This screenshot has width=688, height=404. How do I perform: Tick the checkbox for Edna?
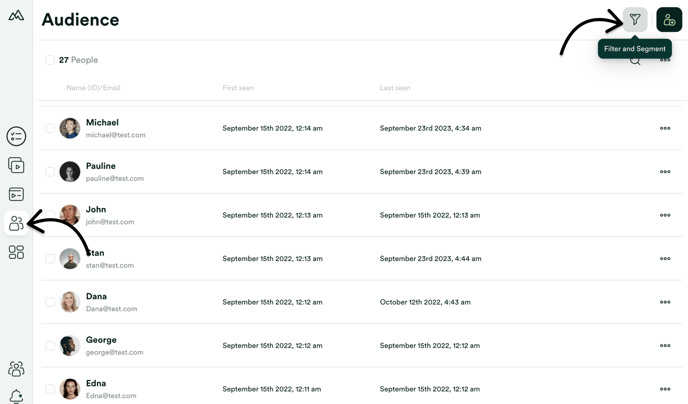pos(50,389)
